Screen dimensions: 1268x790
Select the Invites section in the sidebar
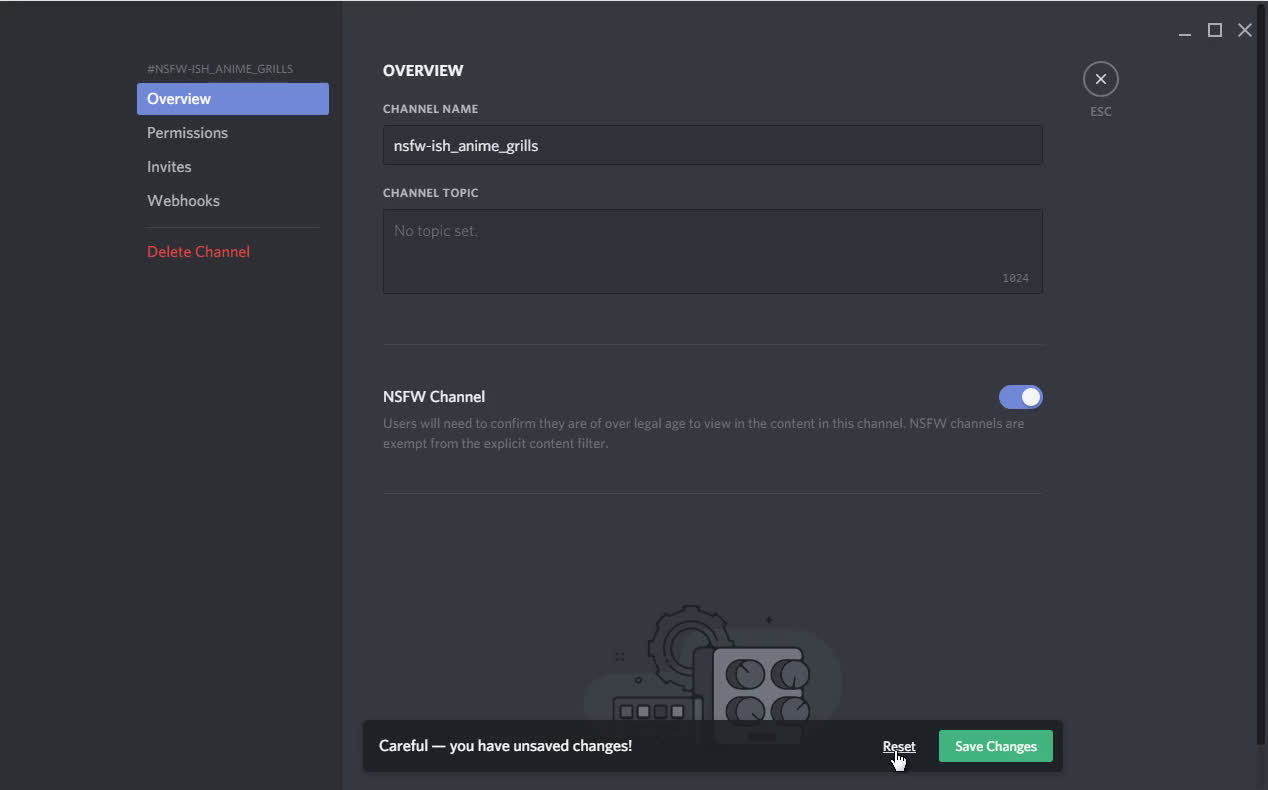click(168, 166)
